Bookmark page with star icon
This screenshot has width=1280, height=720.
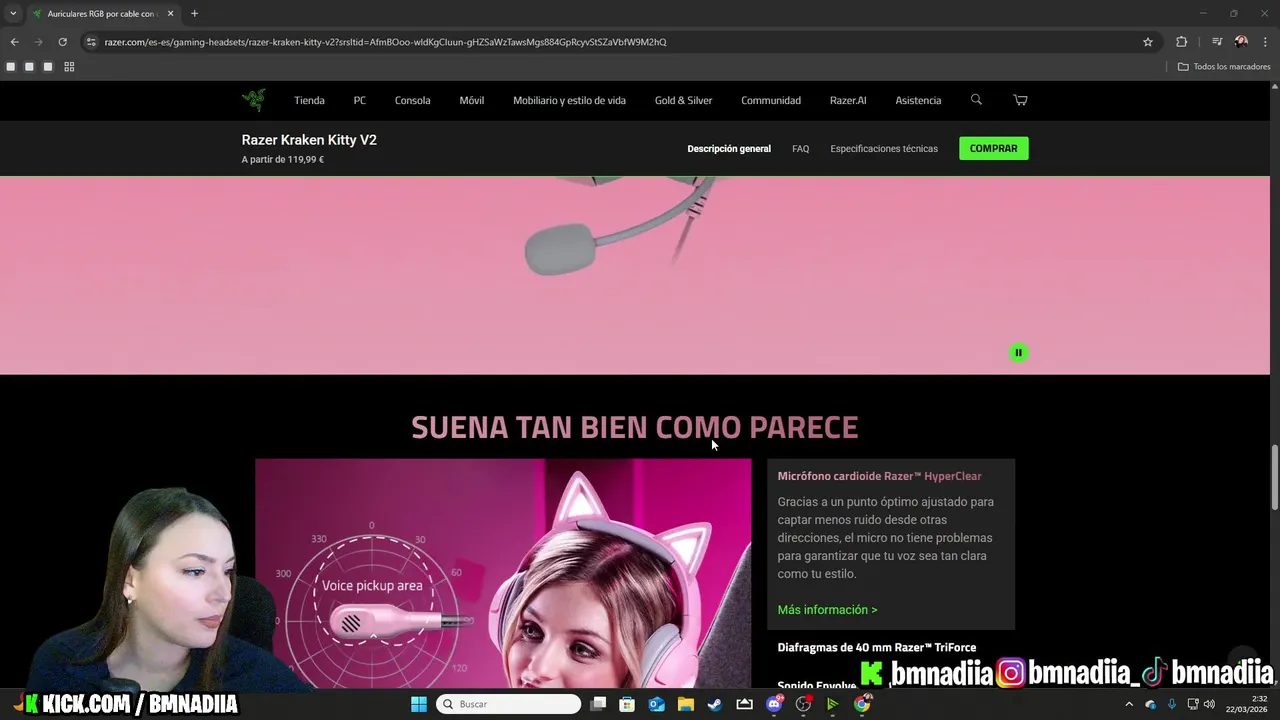1148,42
